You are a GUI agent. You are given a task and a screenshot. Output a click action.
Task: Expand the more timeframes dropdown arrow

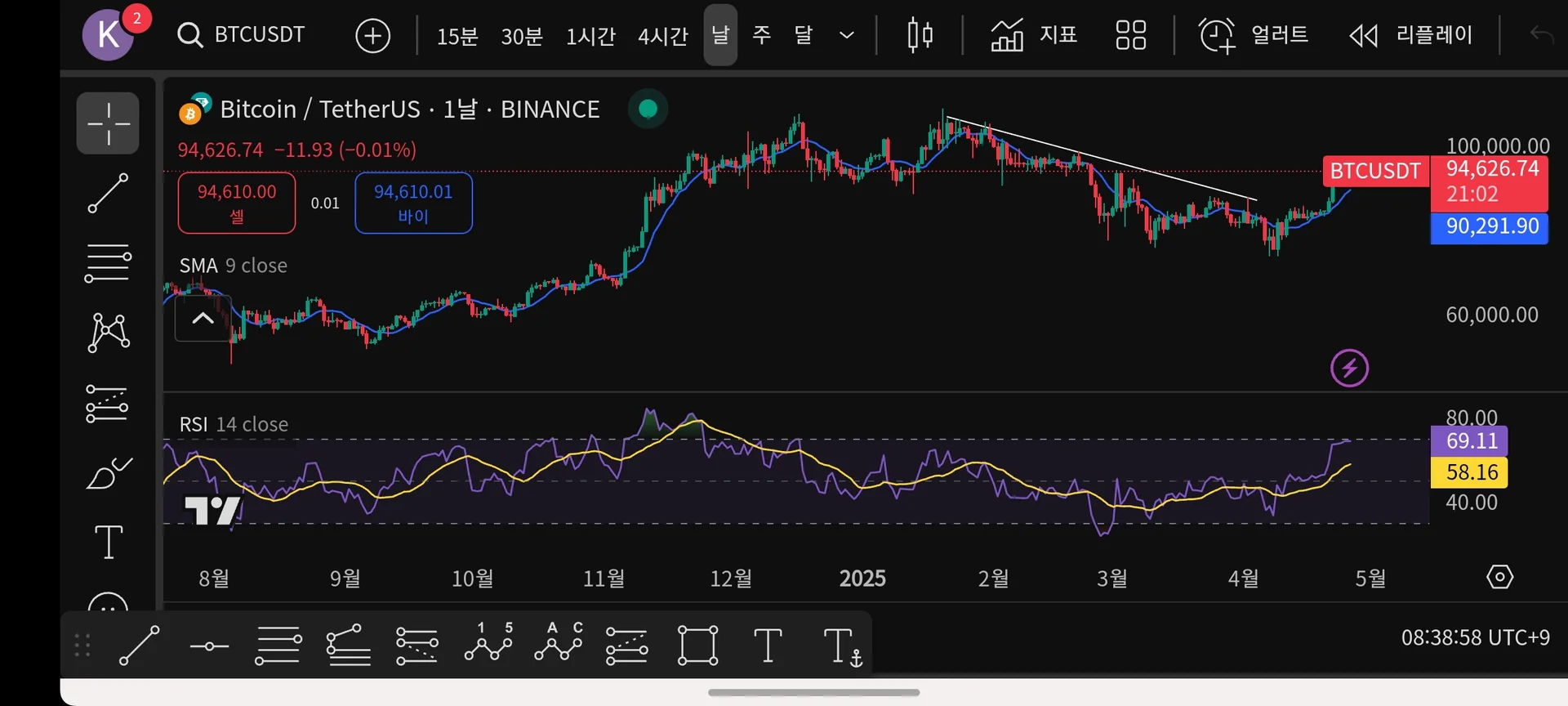tap(847, 35)
